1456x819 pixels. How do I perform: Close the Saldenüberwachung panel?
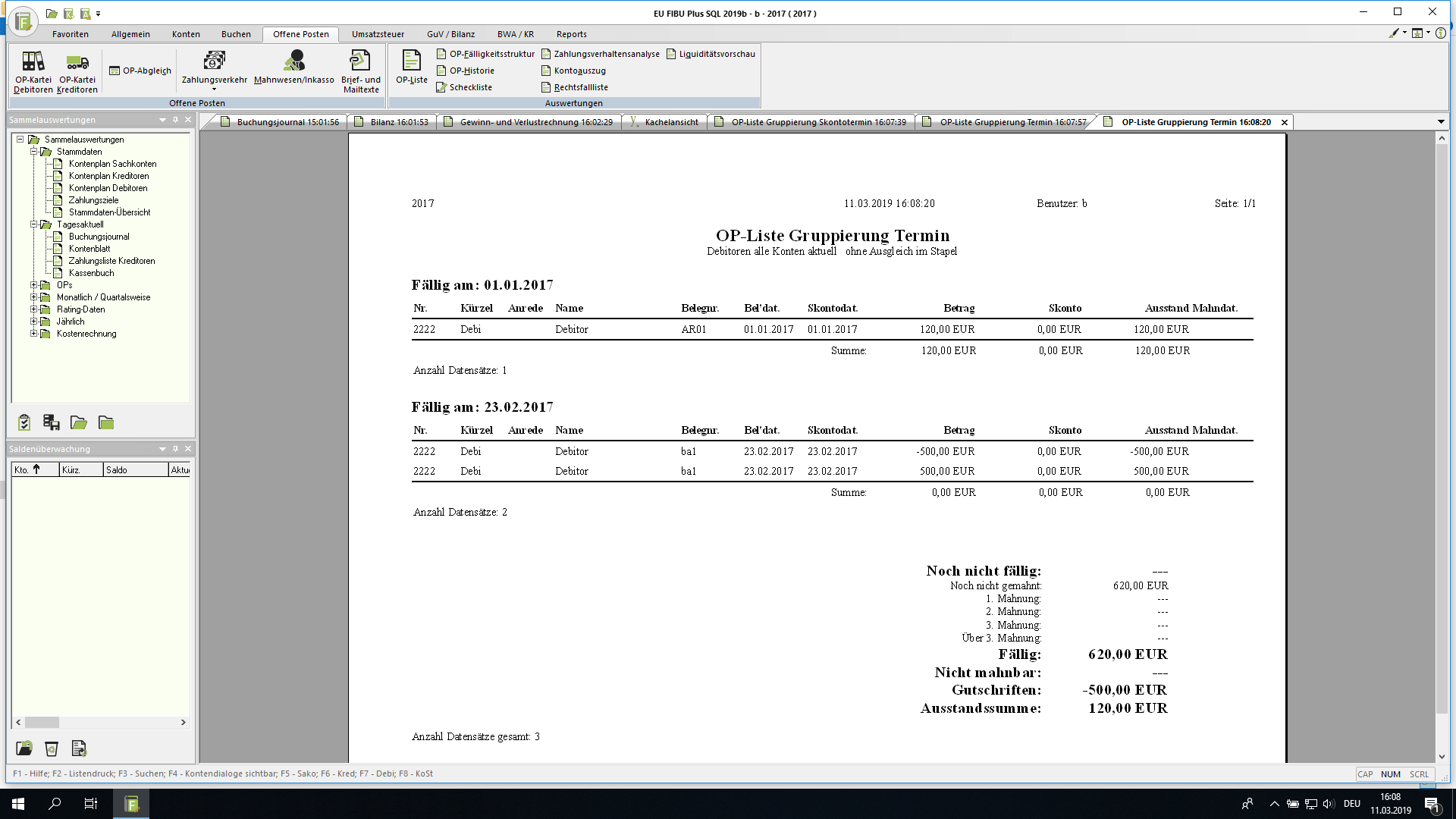(x=189, y=449)
